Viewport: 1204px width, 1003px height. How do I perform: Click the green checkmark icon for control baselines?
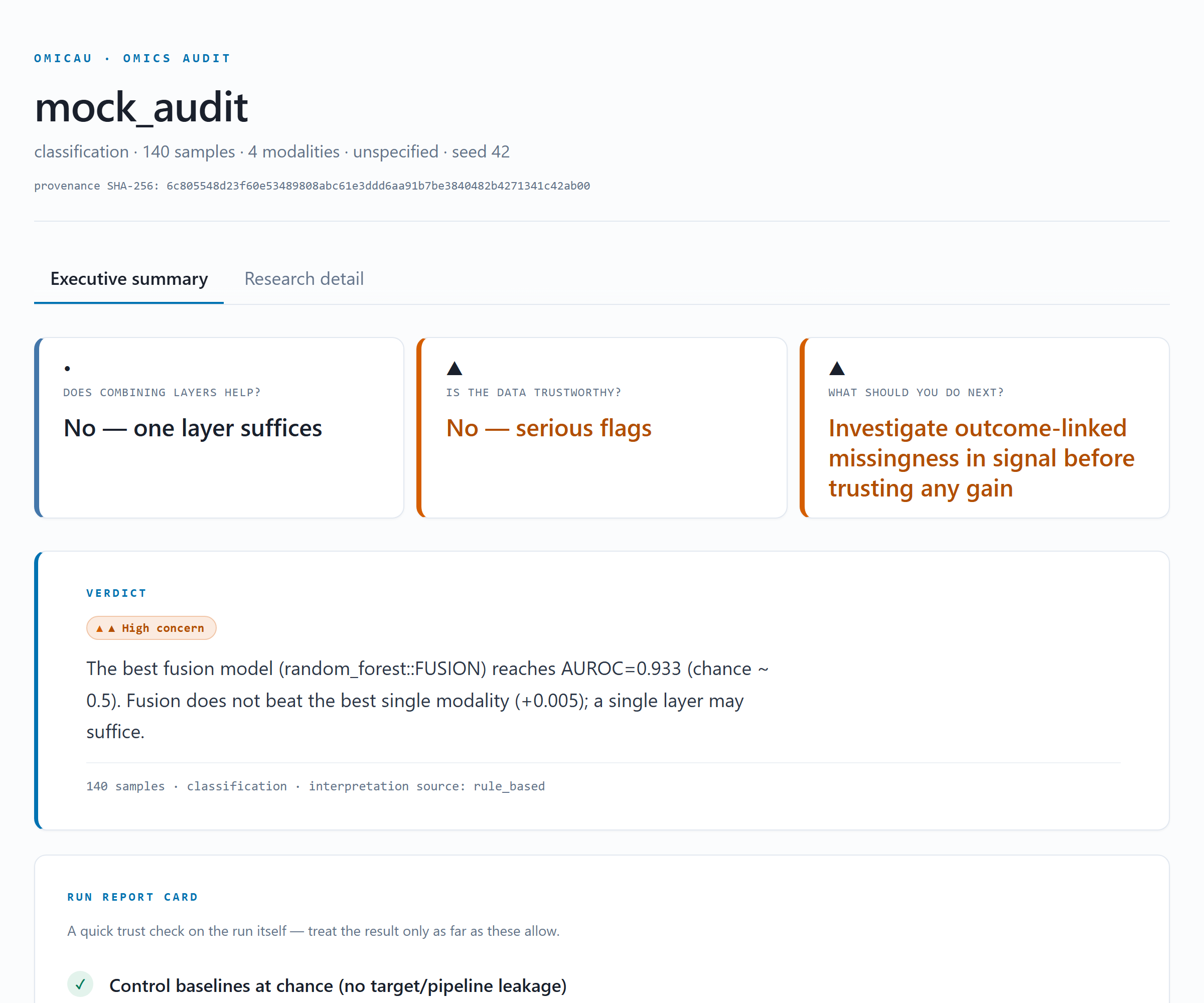pyautogui.click(x=80, y=984)
